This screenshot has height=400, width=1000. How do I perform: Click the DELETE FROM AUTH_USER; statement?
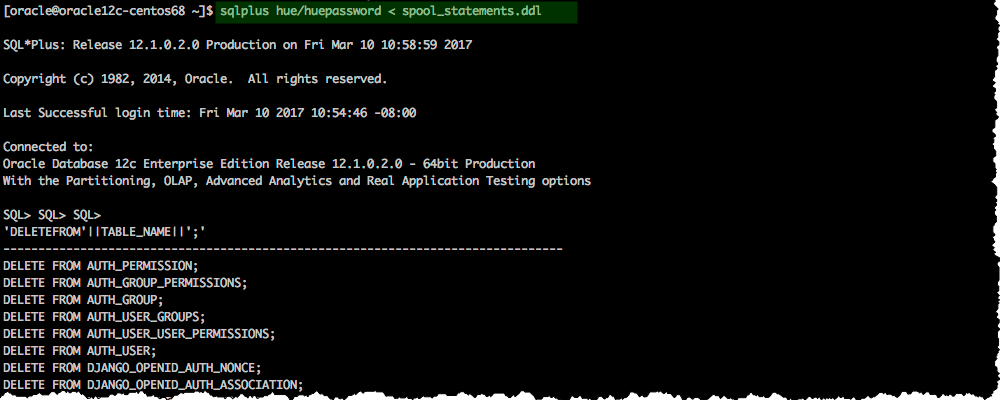tap(80, 351)
